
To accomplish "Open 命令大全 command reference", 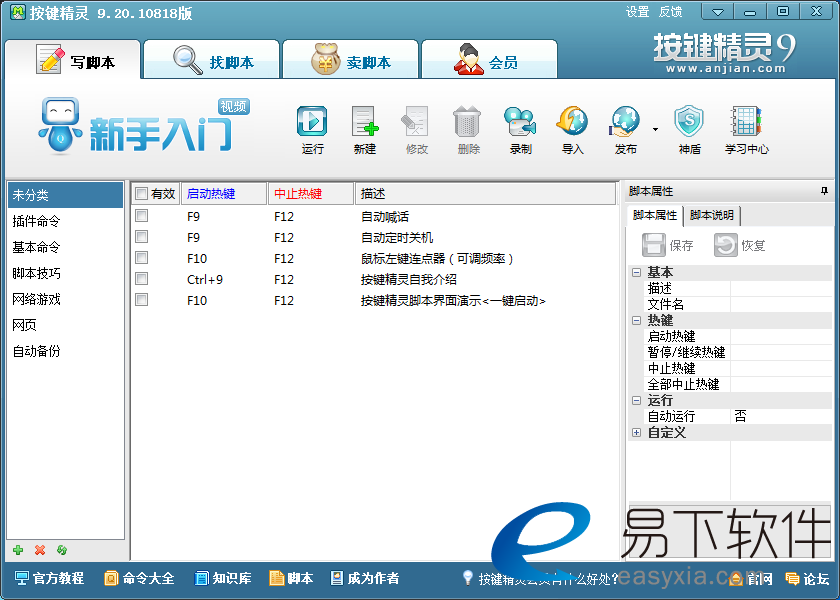I will pos(139,579).
